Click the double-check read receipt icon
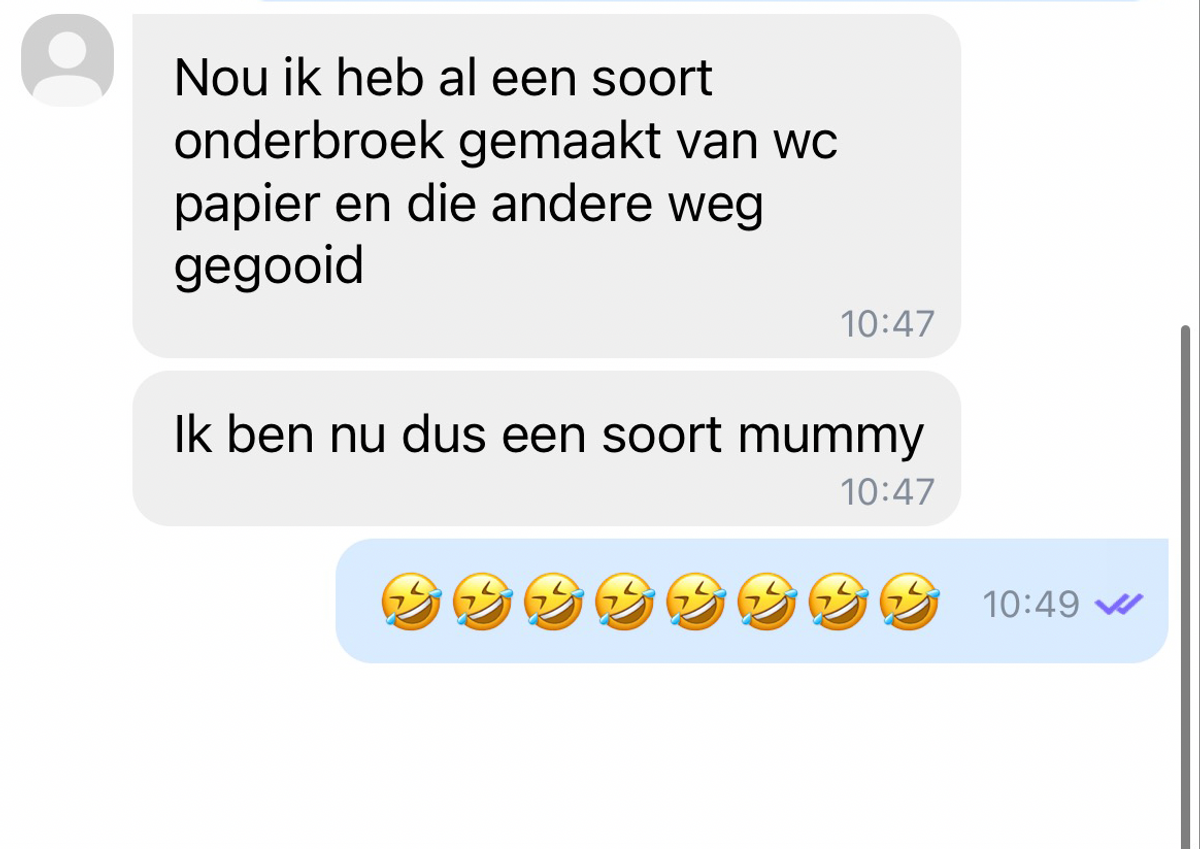1200x849 pixels. click(1120, 603)
